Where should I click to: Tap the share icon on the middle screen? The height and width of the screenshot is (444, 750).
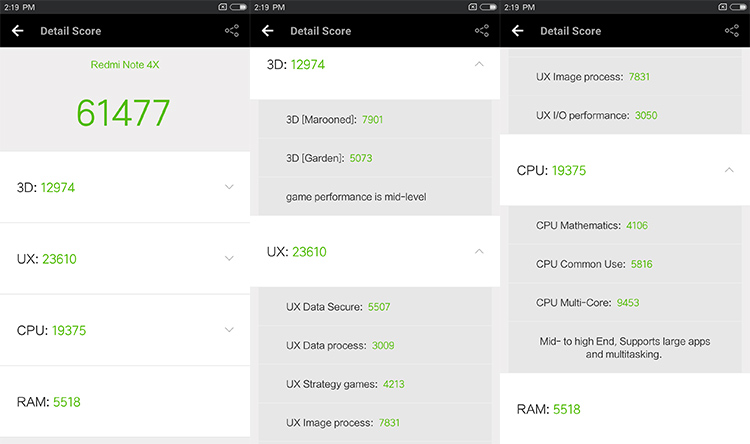click(x=482, y=31)
